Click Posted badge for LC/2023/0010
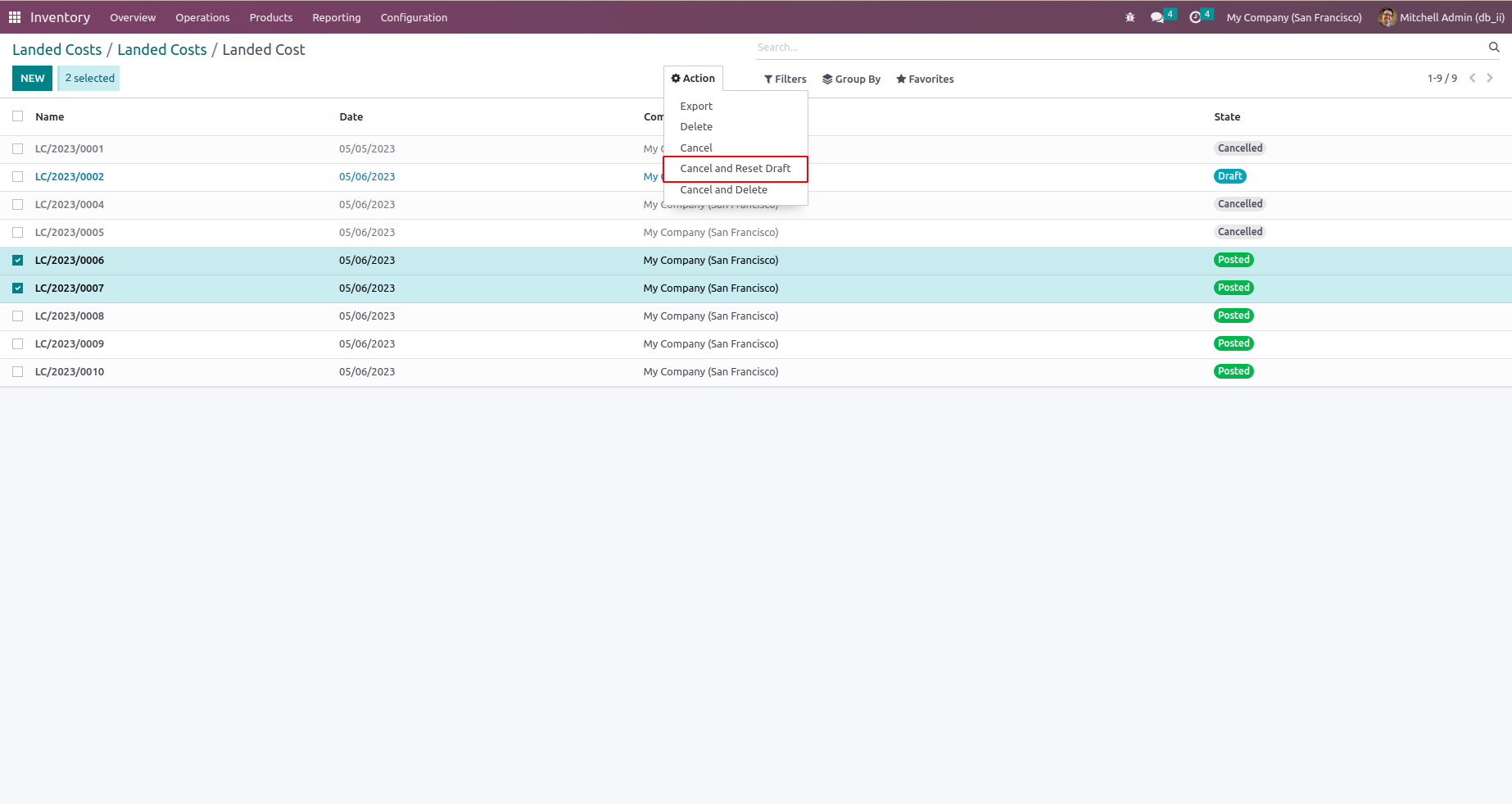The height and width of the screenshot is (804, 1512). pos(1234,371)
